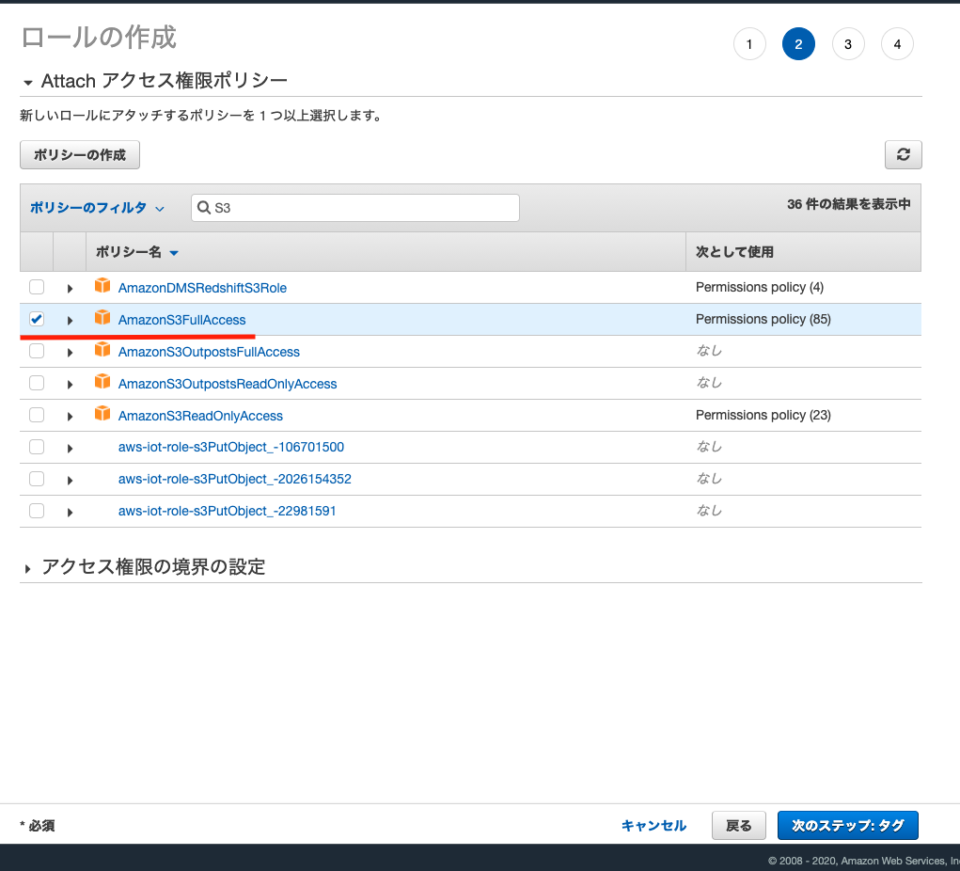Expand row aws-iot-role-s3PutObject_-22981591
This screenshot has height=871, width=960.
point(70,512)
